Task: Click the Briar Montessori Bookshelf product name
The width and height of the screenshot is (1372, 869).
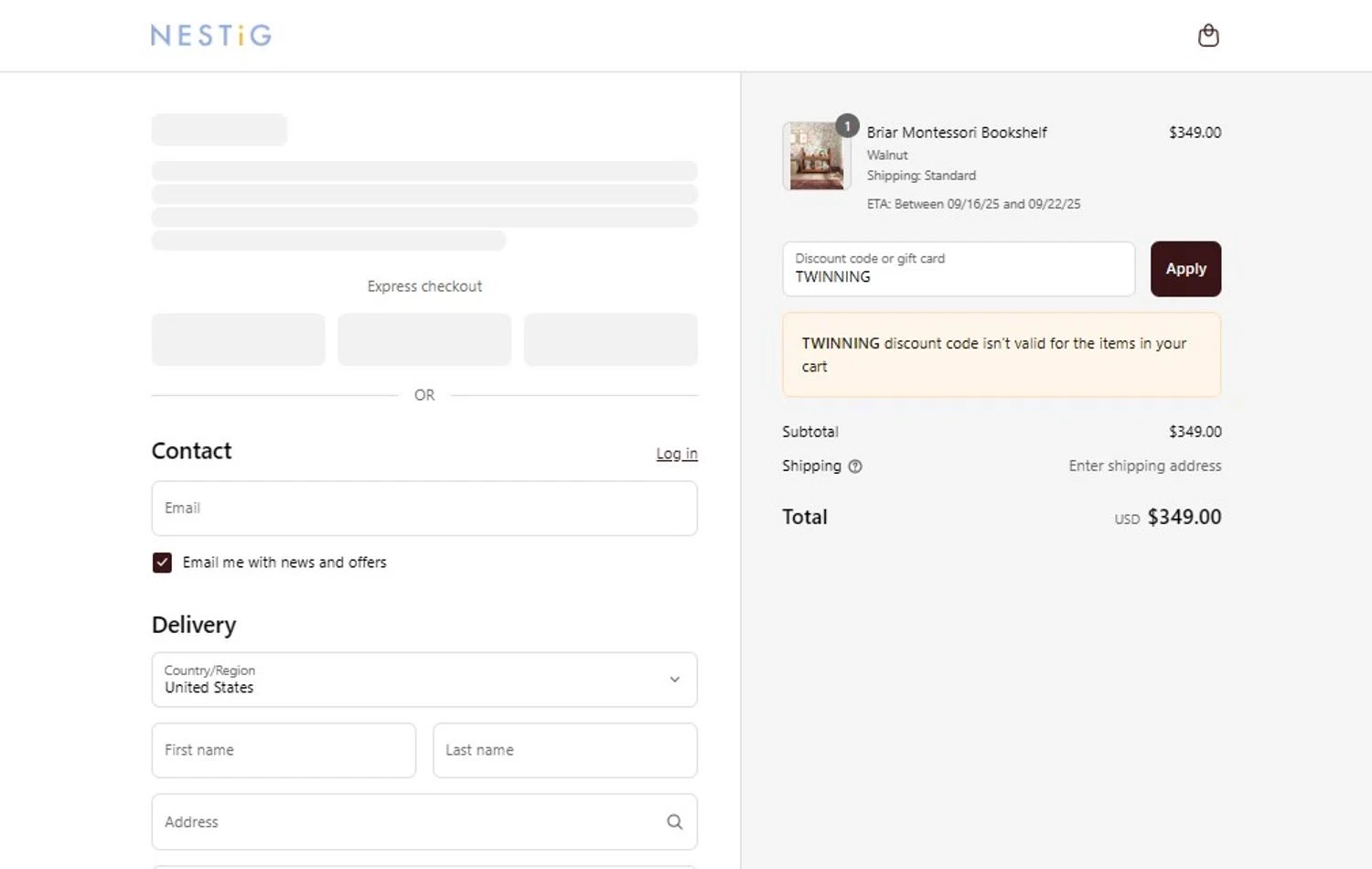Action: click(957, 133)
